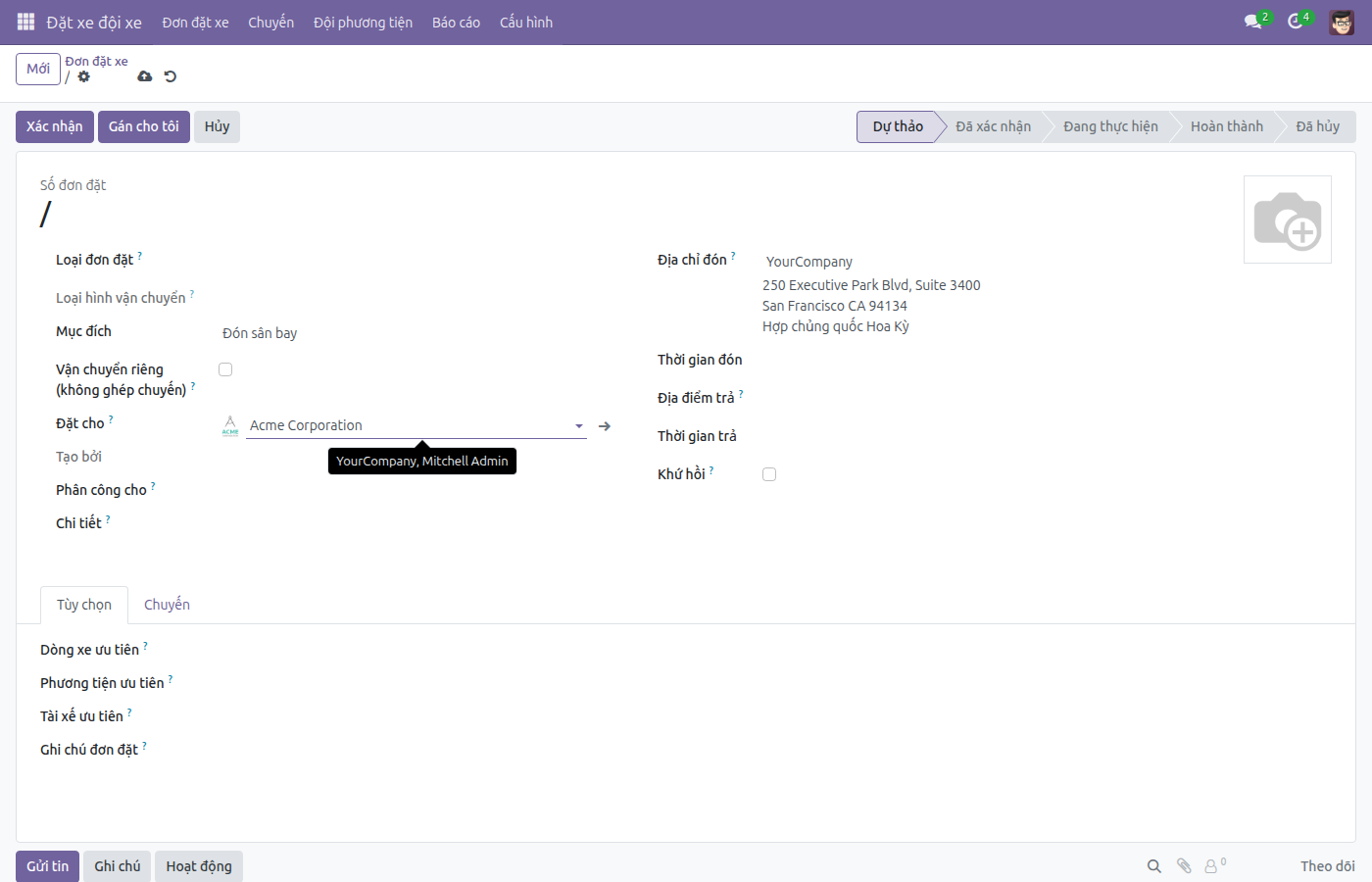Click the discard changes undo icon

[171, 76]
